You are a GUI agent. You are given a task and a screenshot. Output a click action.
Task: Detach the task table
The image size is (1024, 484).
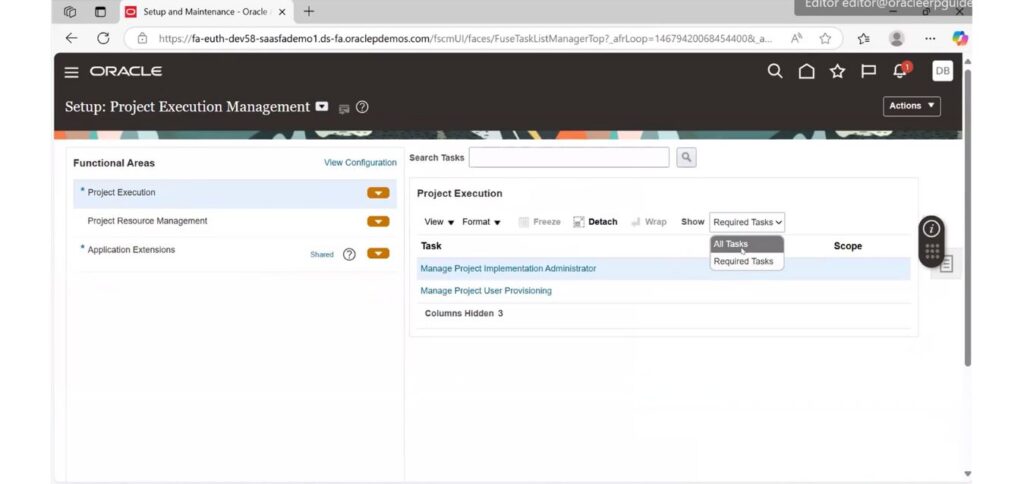point(595,222)
